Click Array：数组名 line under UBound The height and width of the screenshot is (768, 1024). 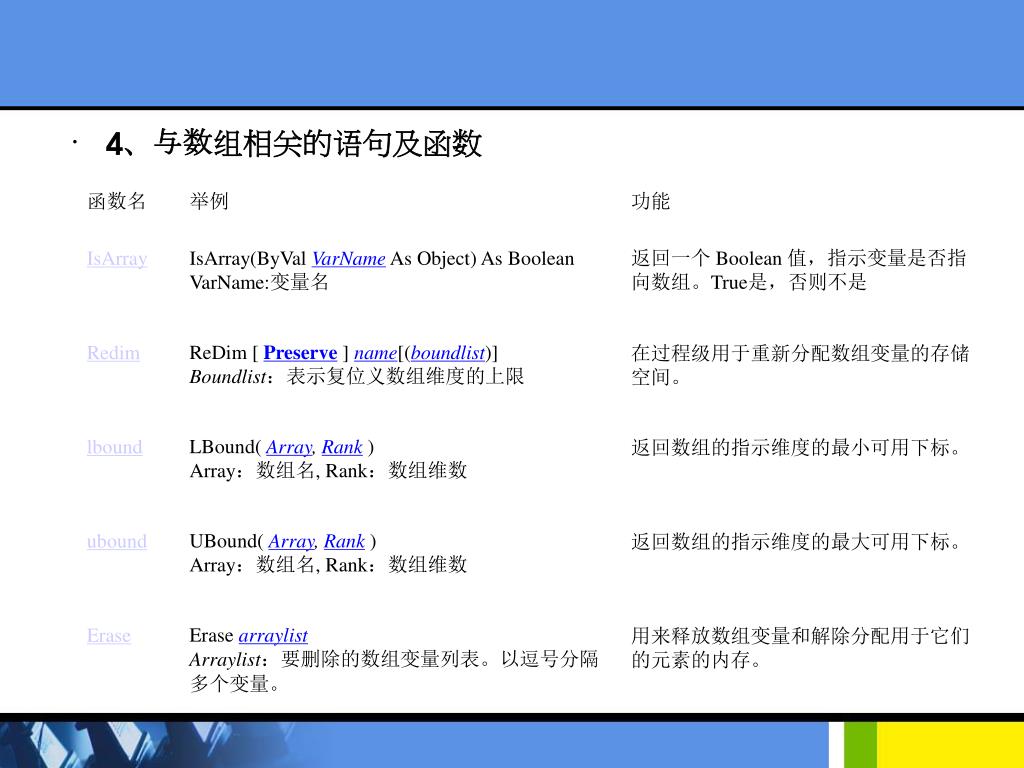[328, 565]
